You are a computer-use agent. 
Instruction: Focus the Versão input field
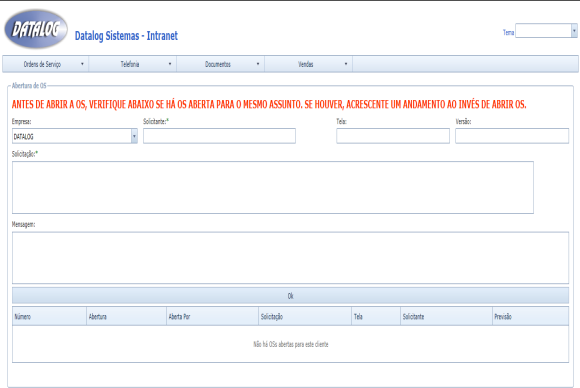point(512,136)
